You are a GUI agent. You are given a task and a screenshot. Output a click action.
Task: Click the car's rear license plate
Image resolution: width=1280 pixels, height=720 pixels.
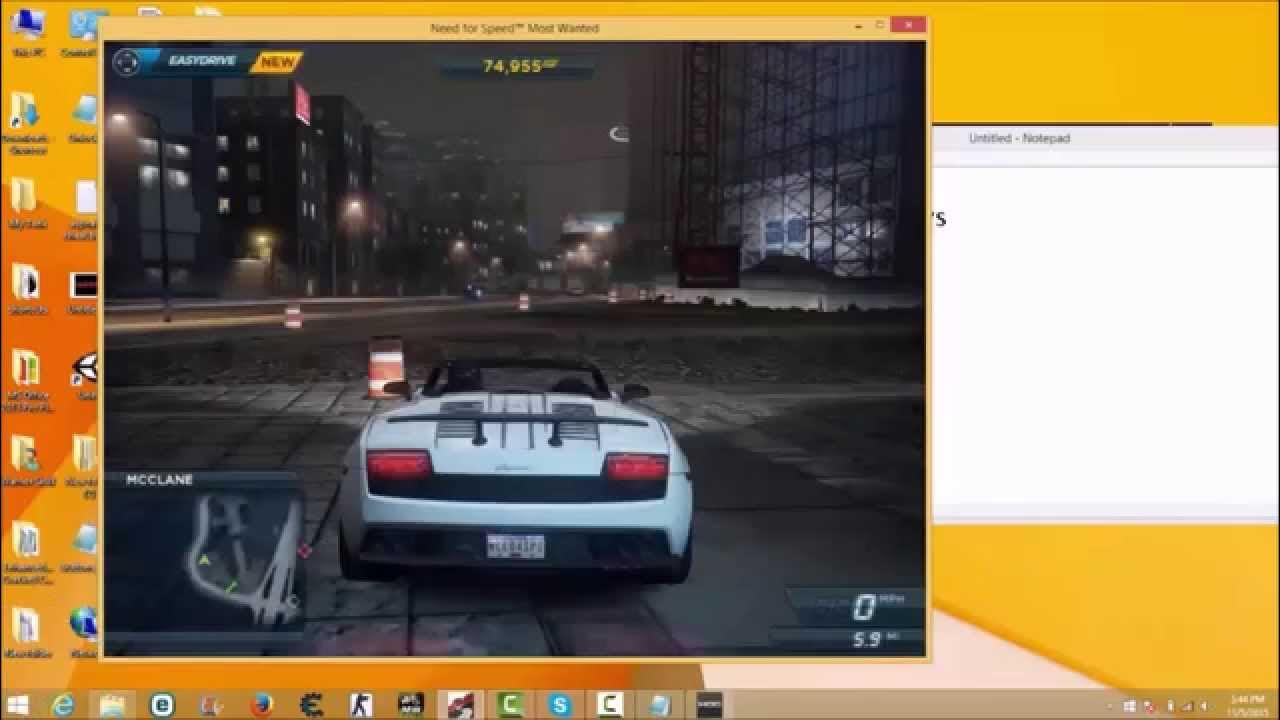click(515, 545)
